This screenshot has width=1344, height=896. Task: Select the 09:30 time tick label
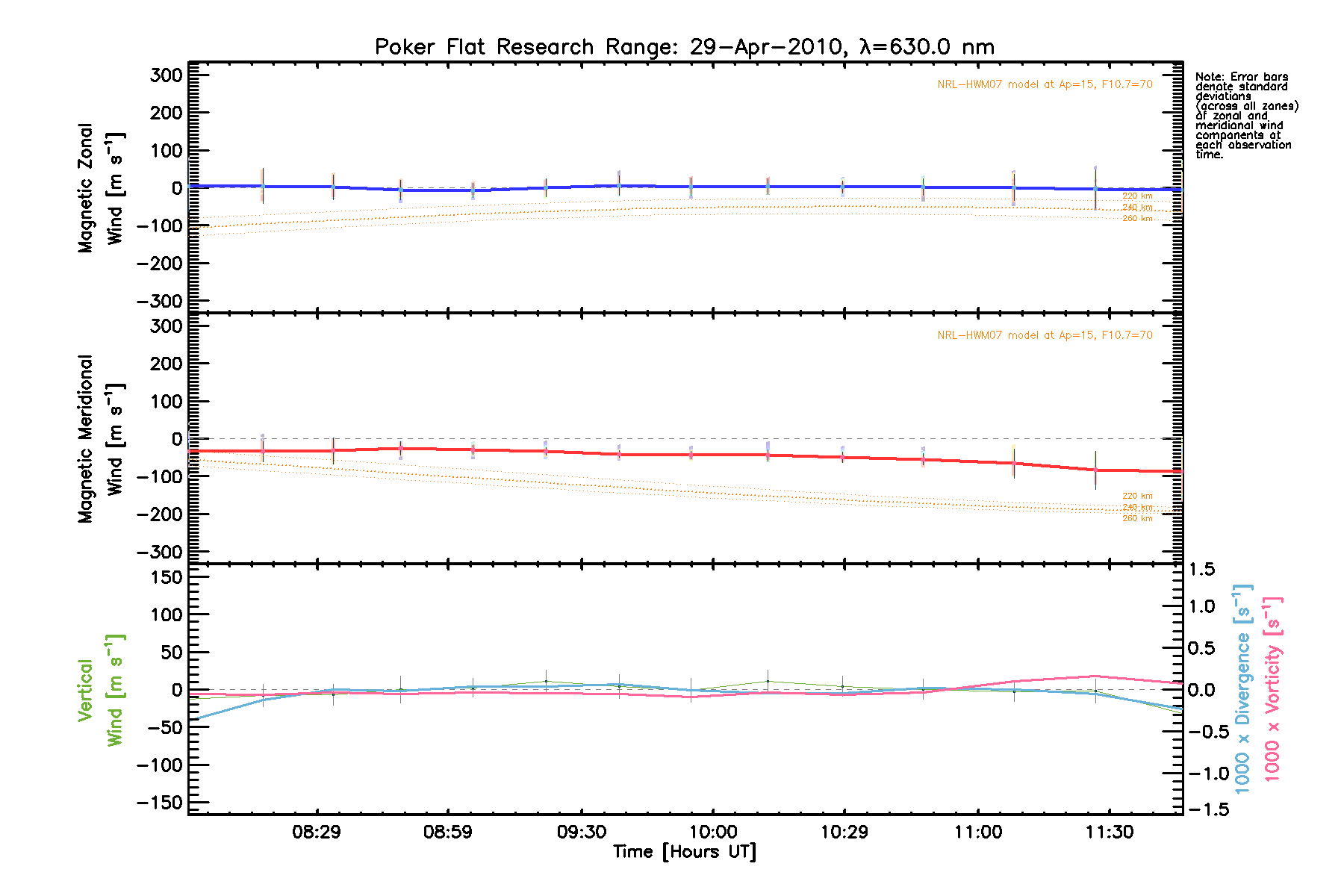581,832
